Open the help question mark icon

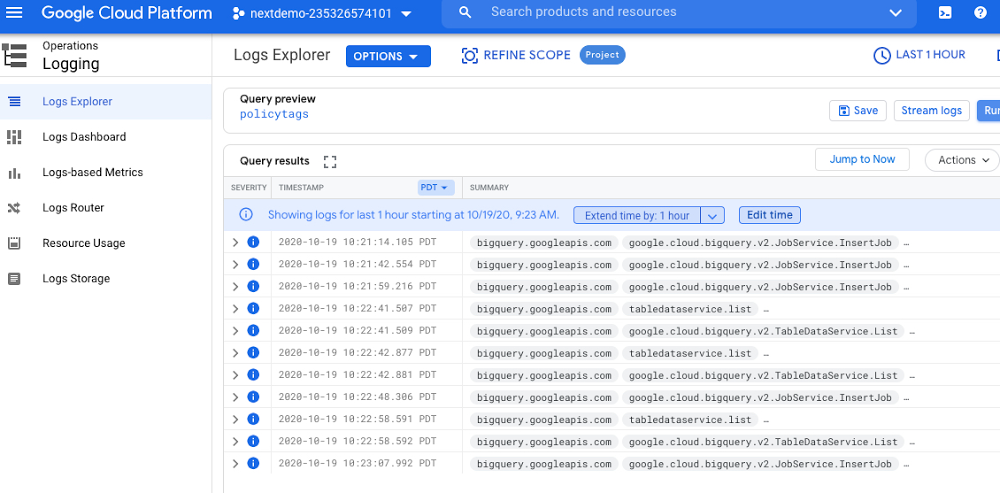981,13
